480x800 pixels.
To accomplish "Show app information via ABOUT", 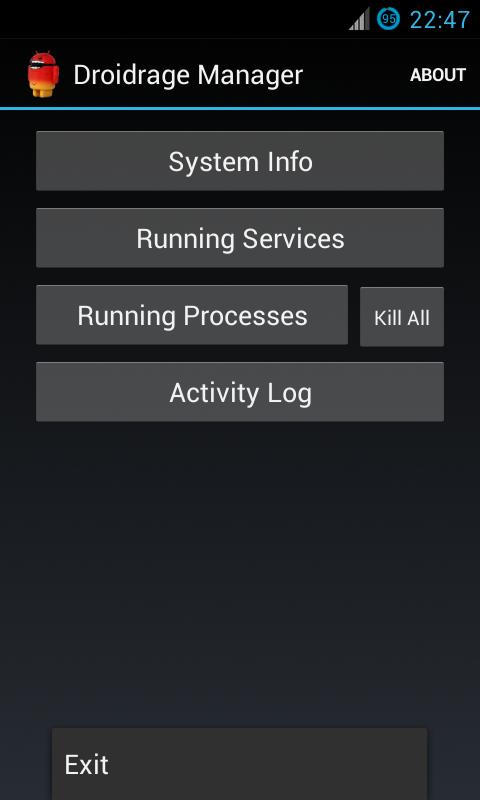I will click(x=438, y=75).
